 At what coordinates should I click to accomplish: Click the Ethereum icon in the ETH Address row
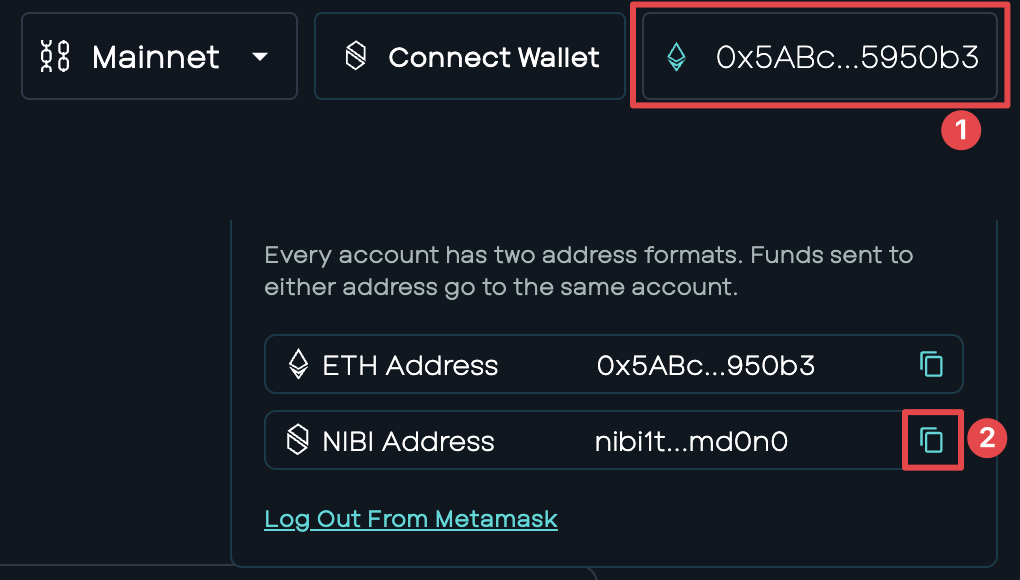coord(299,364)
